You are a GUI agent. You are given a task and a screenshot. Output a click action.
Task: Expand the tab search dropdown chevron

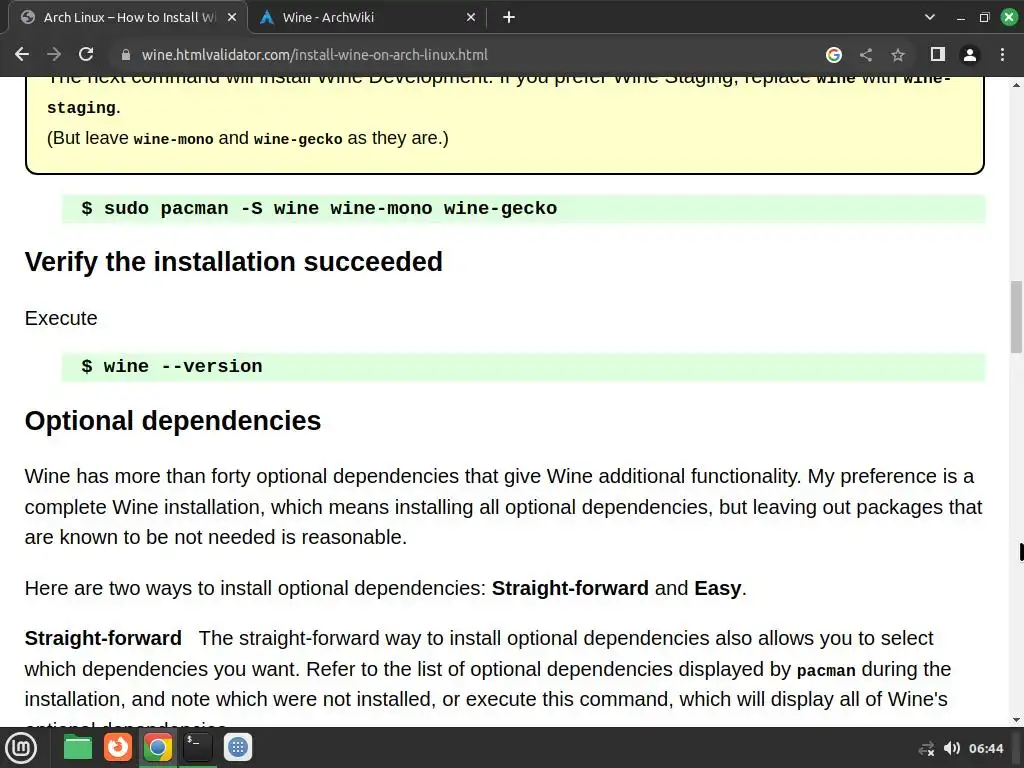[x=930, y=18]
